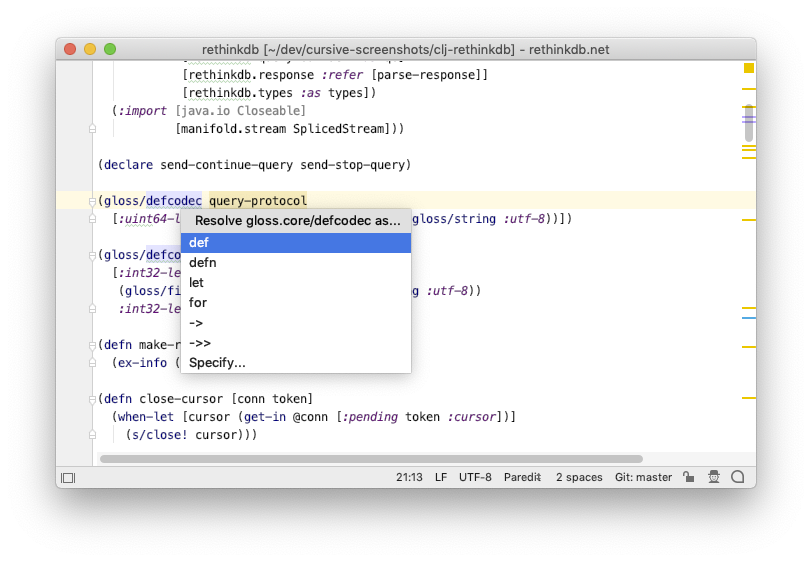The image size is (812, 562).
Task: Click 'defcodec' in the highlighted line
Action: pyautogui.click(x=174, y=201)
